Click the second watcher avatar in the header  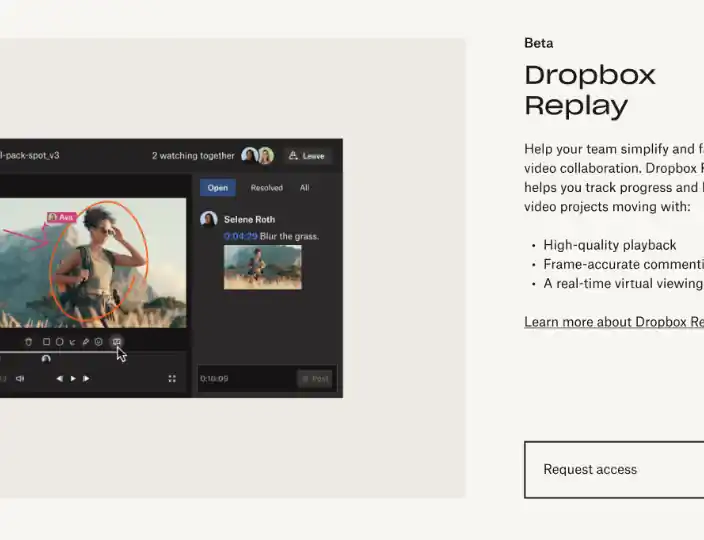(x=265, y=155)
